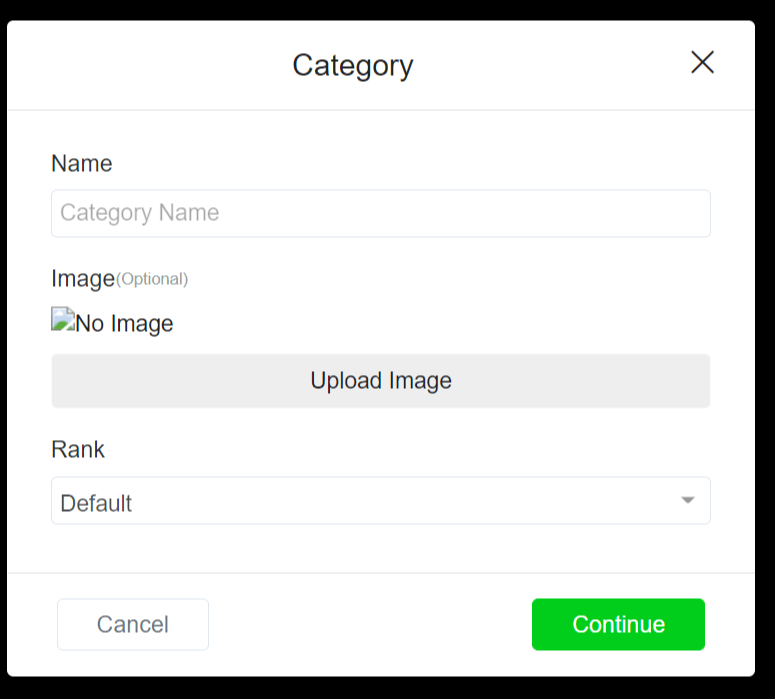Click the Rank field label

tap(78, 450)
